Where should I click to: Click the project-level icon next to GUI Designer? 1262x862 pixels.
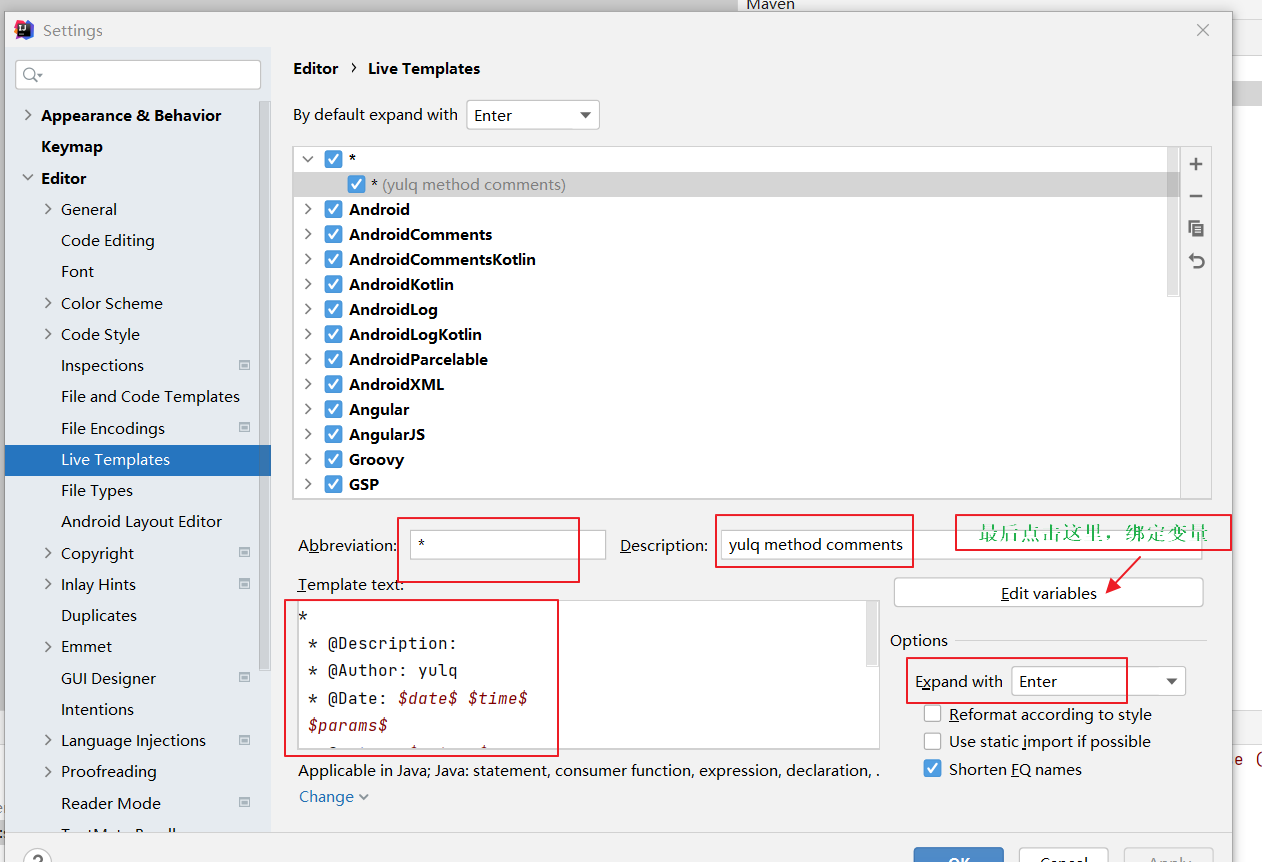tap(245, 678)
